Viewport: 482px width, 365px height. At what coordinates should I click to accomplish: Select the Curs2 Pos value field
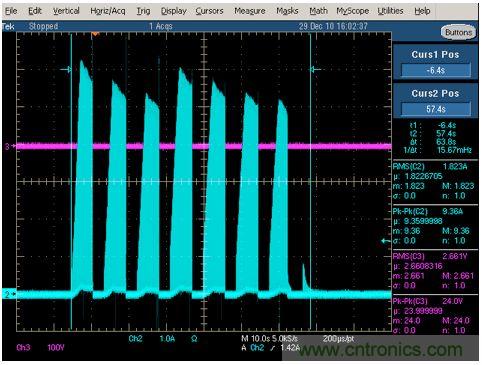click(x=436, y=109)
